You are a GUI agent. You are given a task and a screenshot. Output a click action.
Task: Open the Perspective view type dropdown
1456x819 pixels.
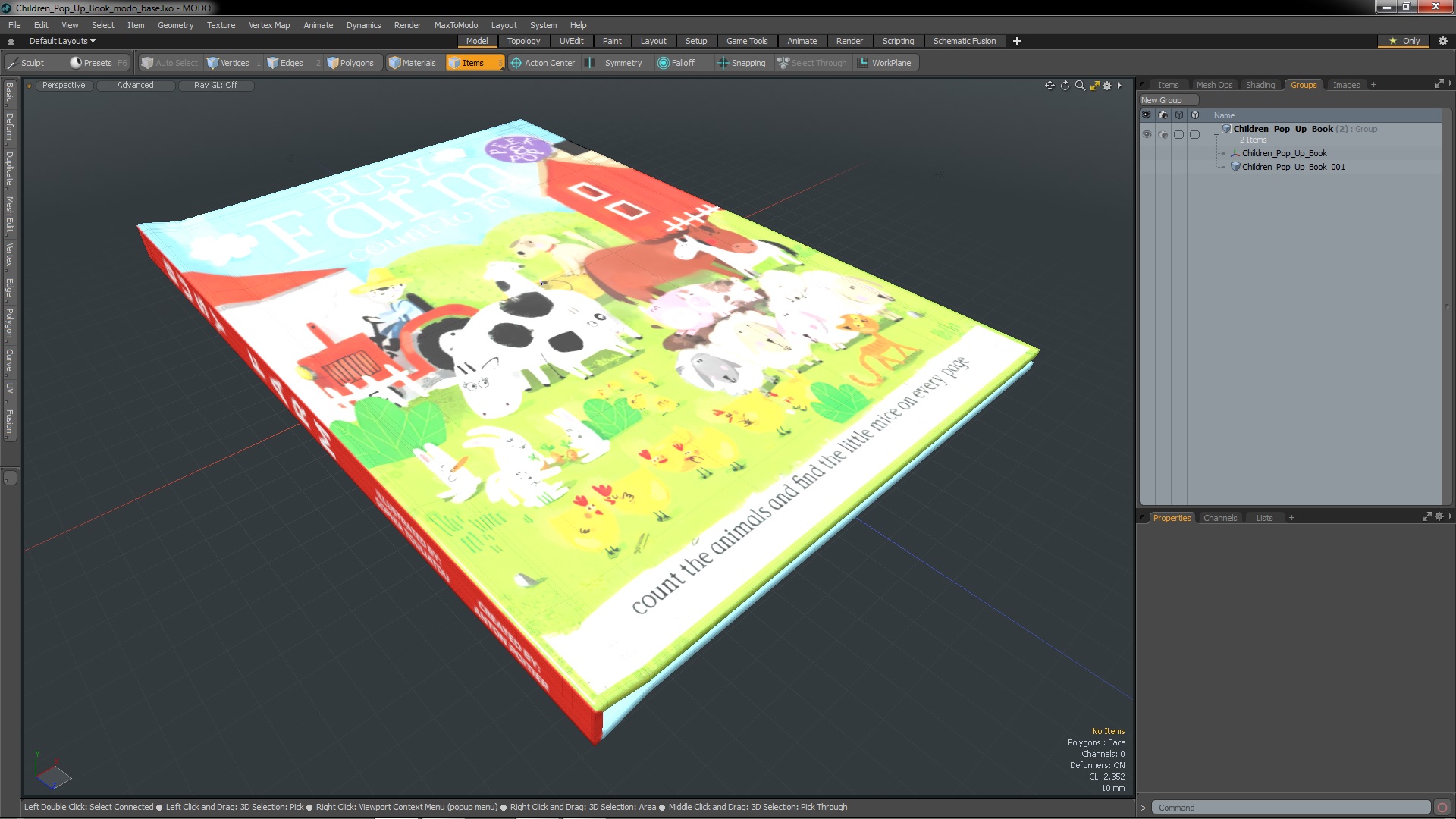(64, 86)
